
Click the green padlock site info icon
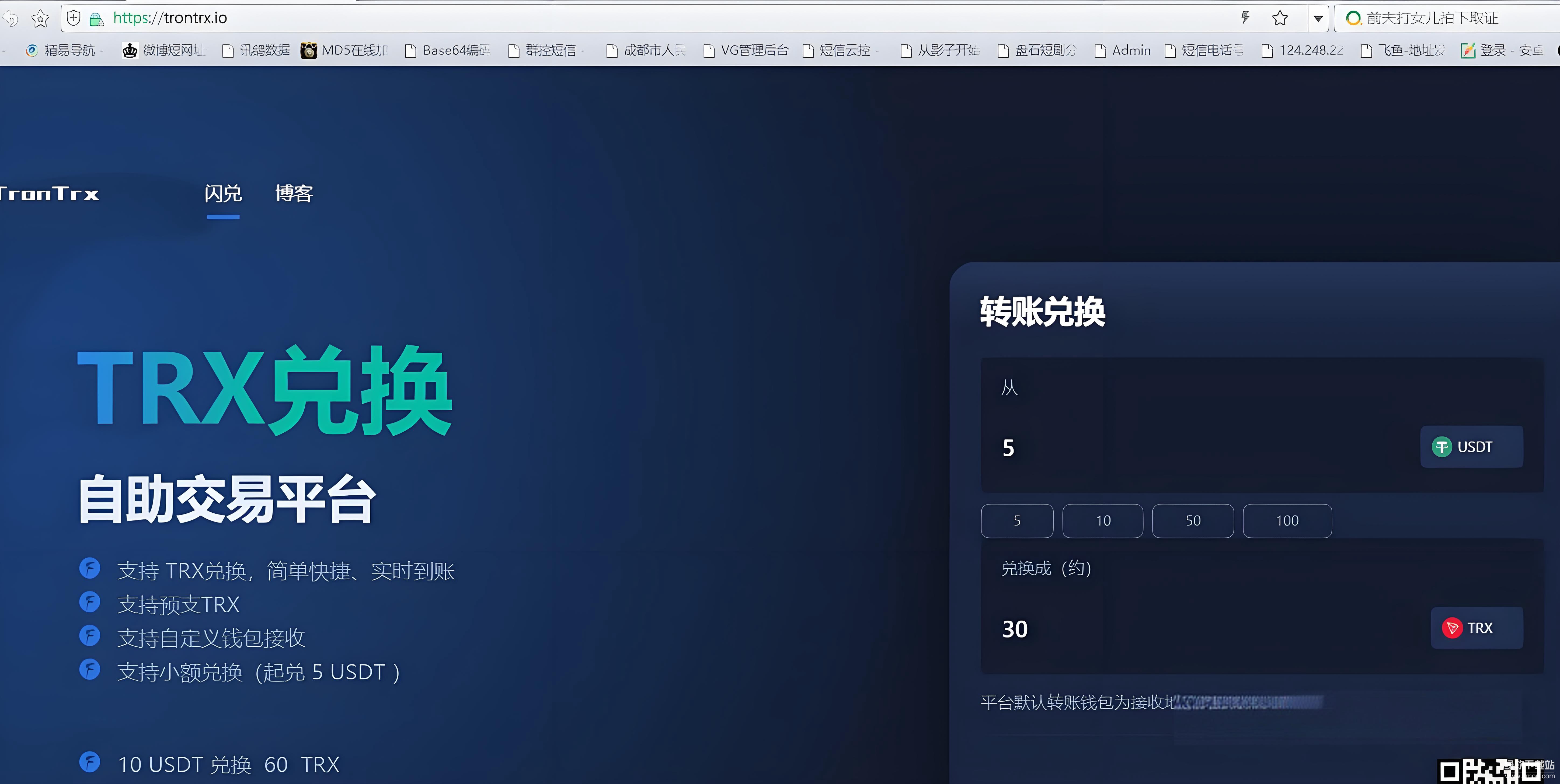coord(96,19)
